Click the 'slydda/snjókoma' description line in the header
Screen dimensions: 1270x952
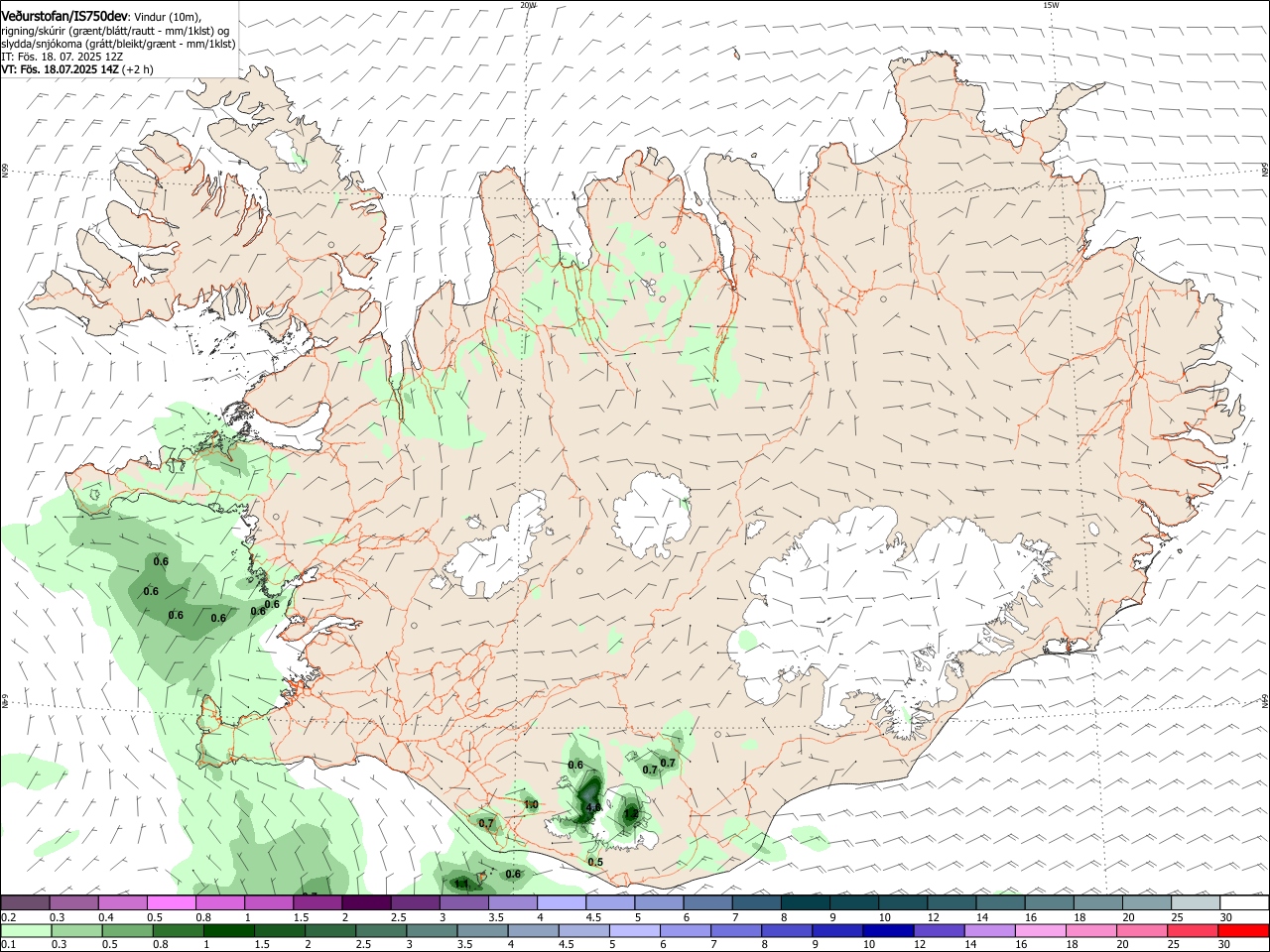click(x=118, y=44)
